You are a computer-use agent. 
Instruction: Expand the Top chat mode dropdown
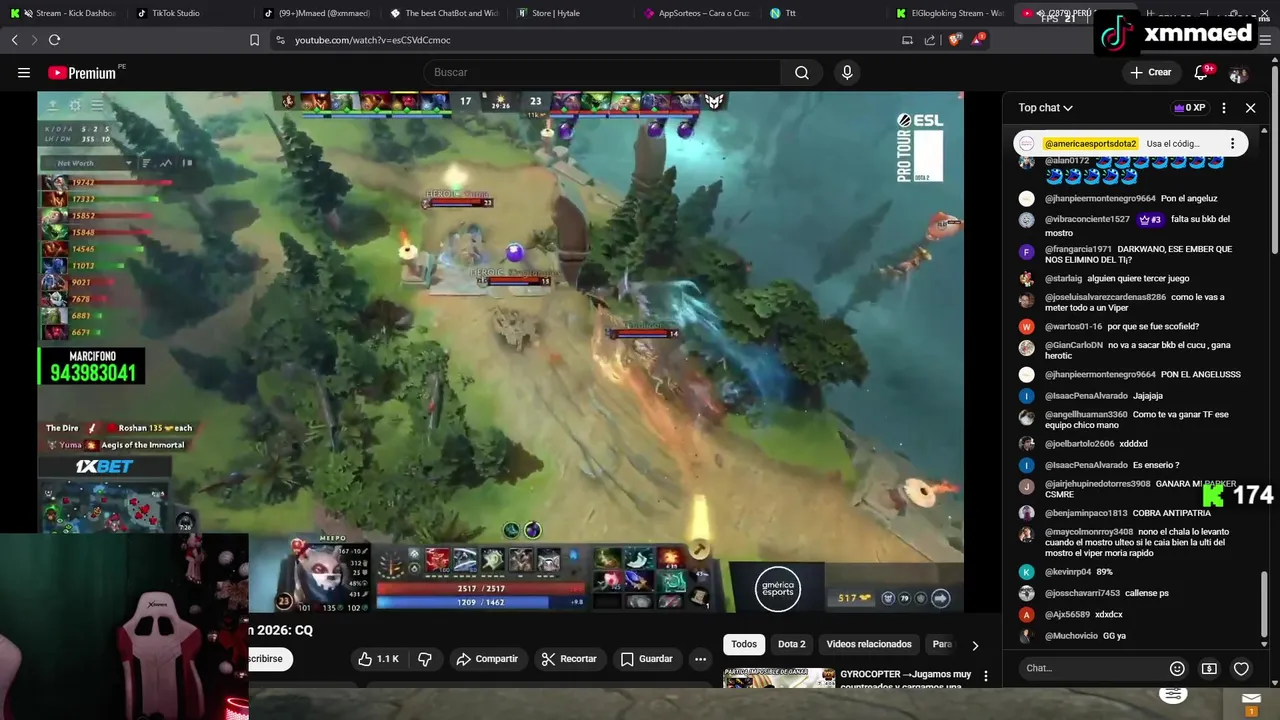(1046, 108)
